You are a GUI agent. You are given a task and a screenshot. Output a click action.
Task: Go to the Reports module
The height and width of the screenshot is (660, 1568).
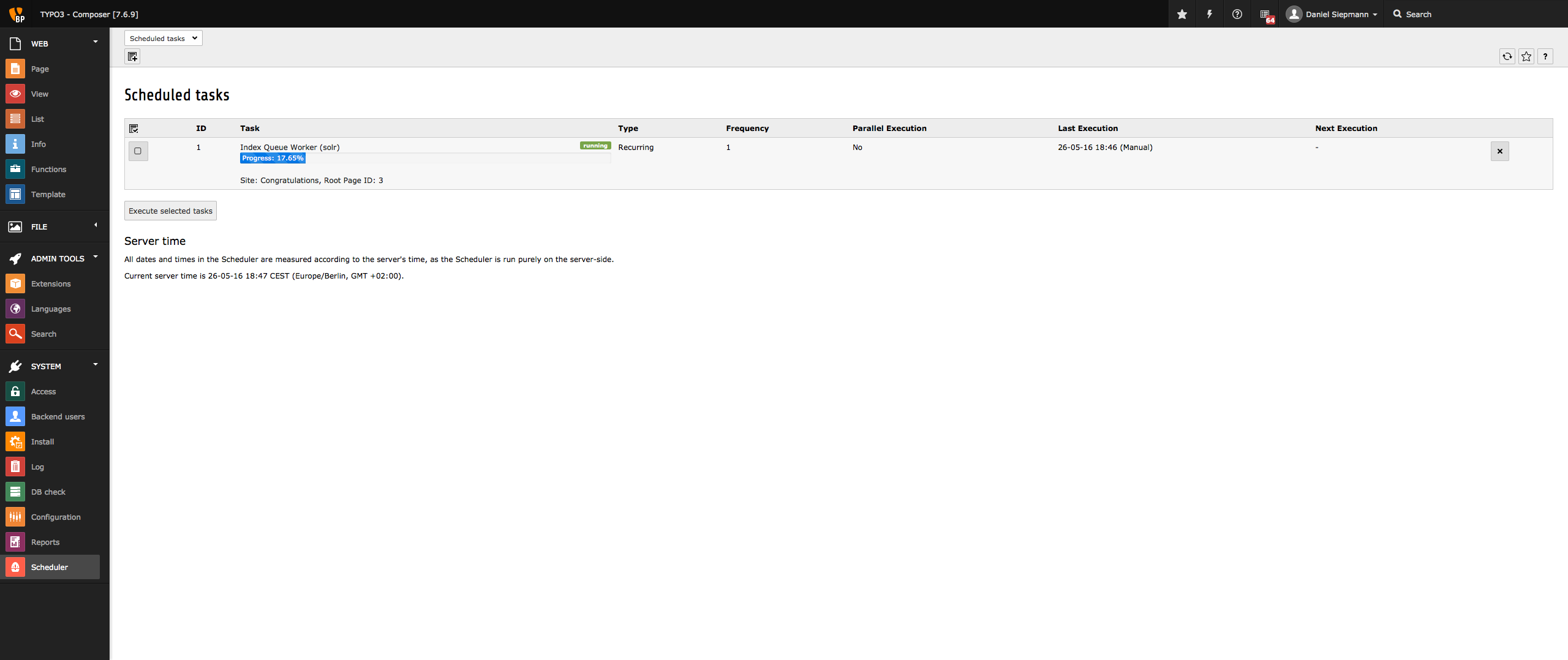(x=45, y=542)
